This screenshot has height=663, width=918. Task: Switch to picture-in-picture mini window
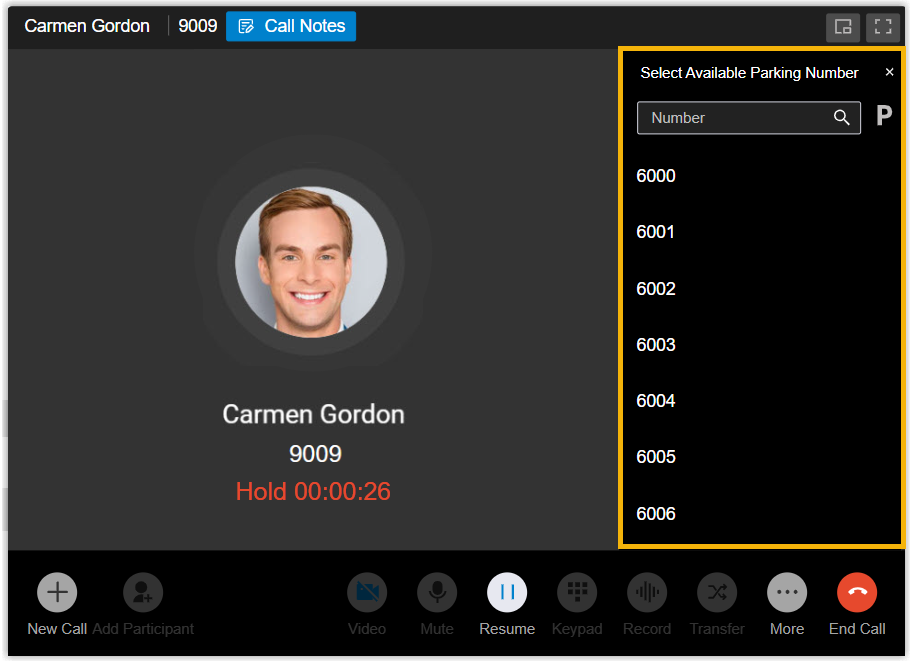[x=843, y=27]
